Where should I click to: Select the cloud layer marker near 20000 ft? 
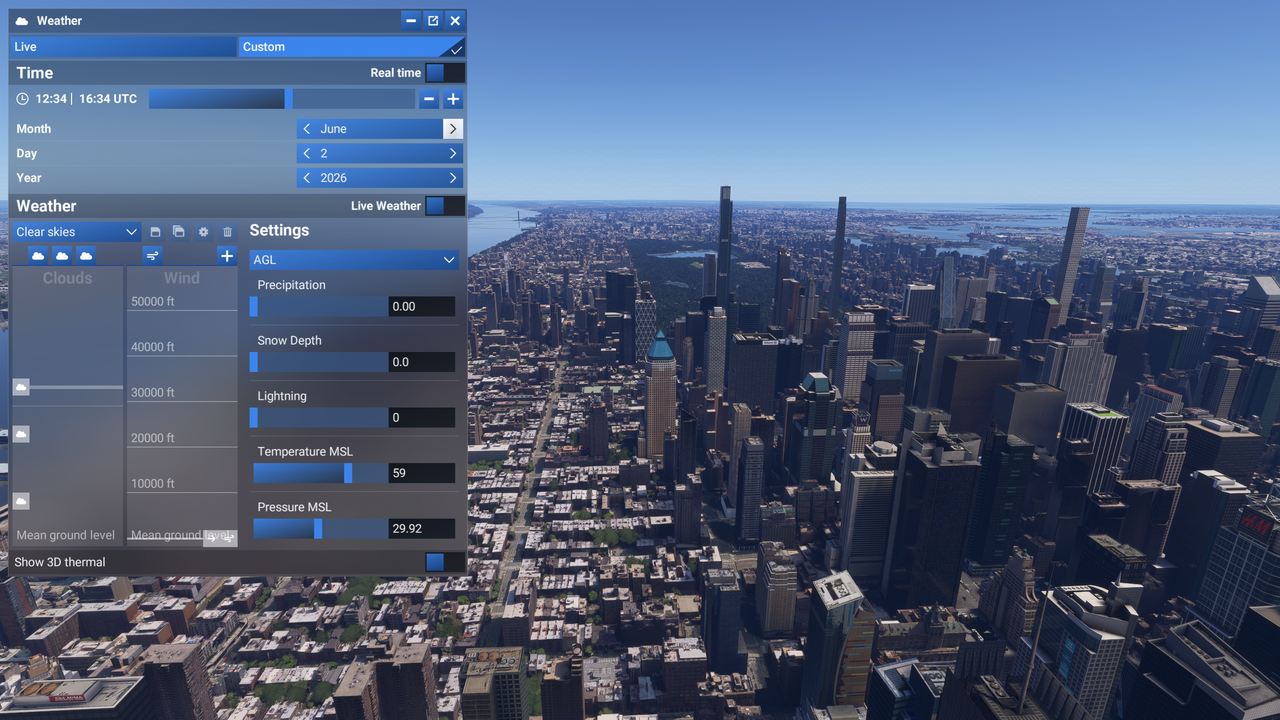pos(21,434)
